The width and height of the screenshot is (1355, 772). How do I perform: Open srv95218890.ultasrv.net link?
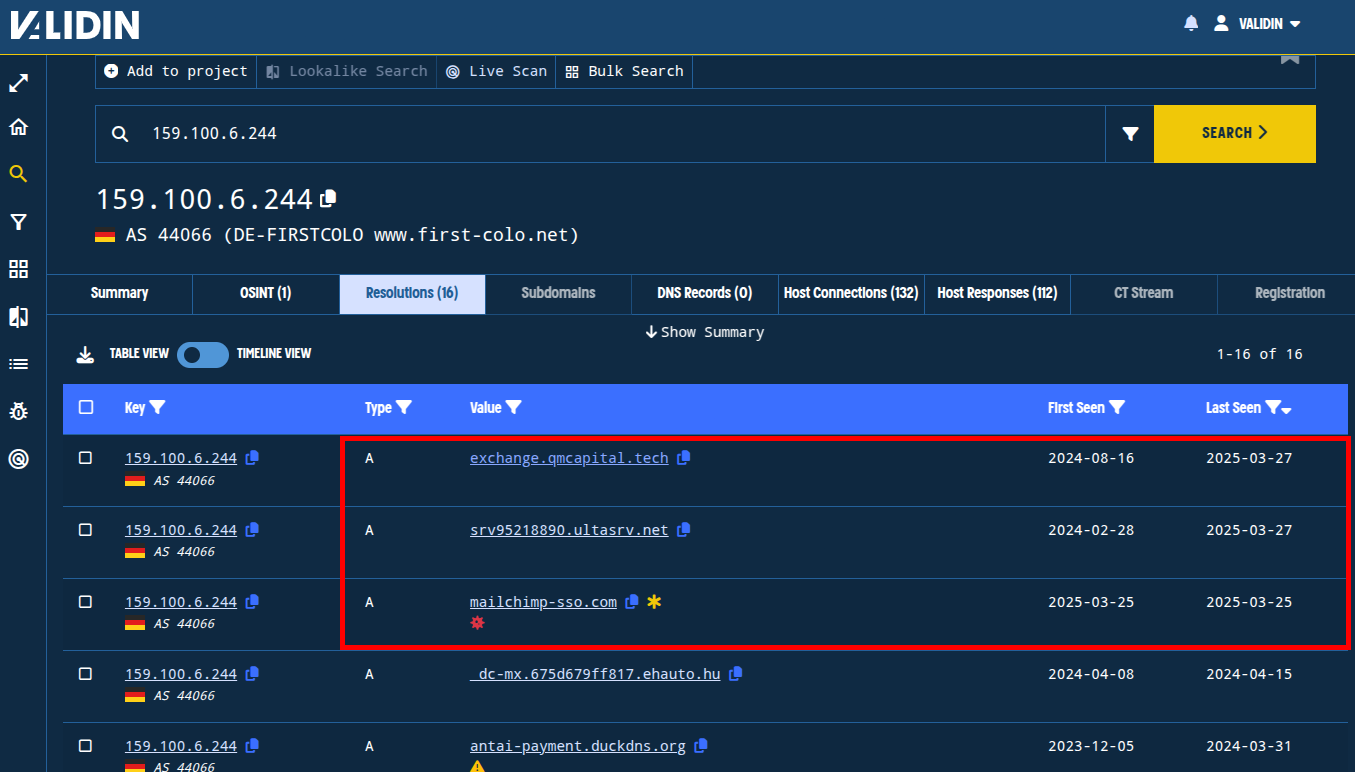click(569, 530)
